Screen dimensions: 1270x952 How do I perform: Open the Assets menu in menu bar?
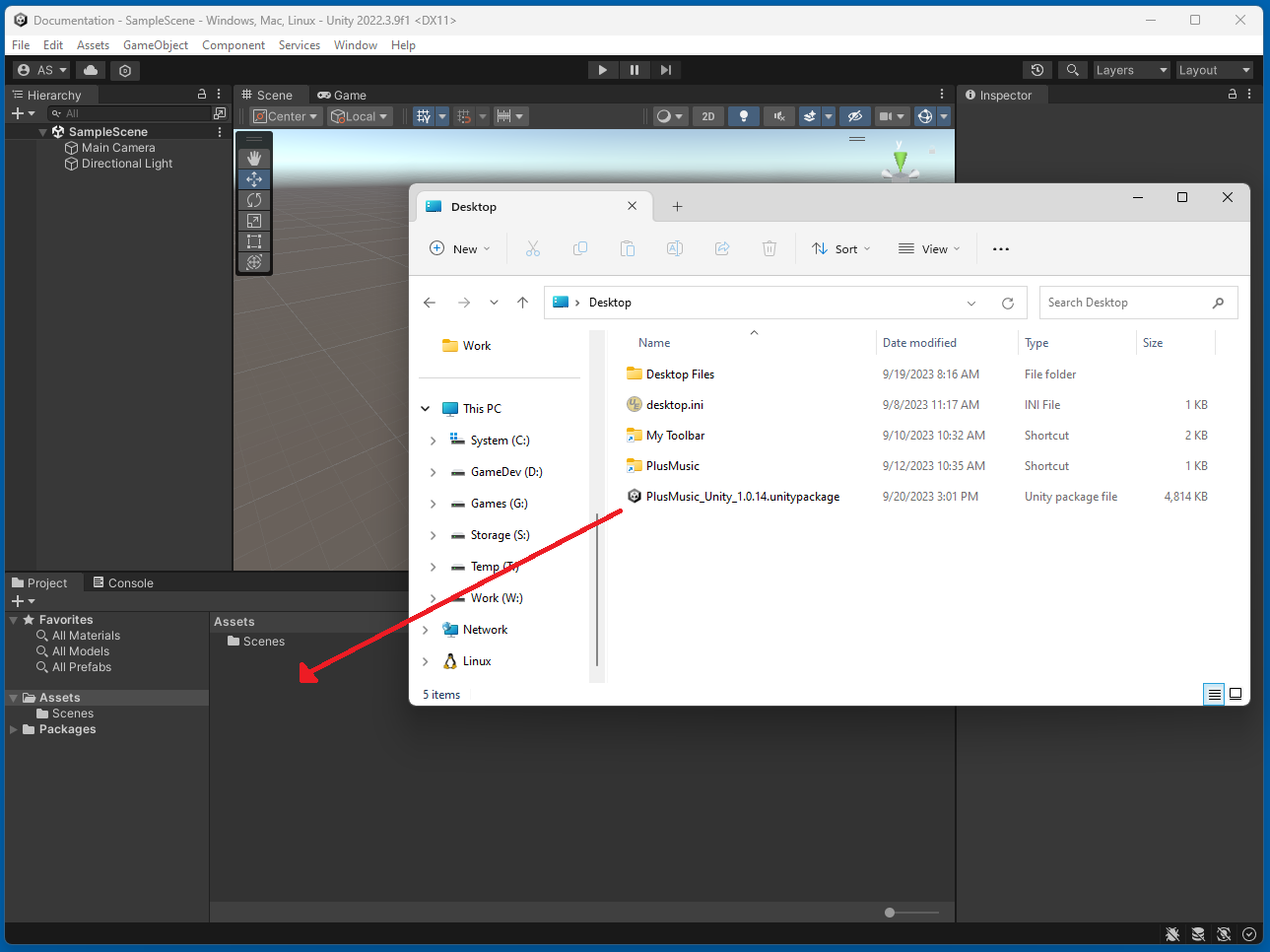93,45
